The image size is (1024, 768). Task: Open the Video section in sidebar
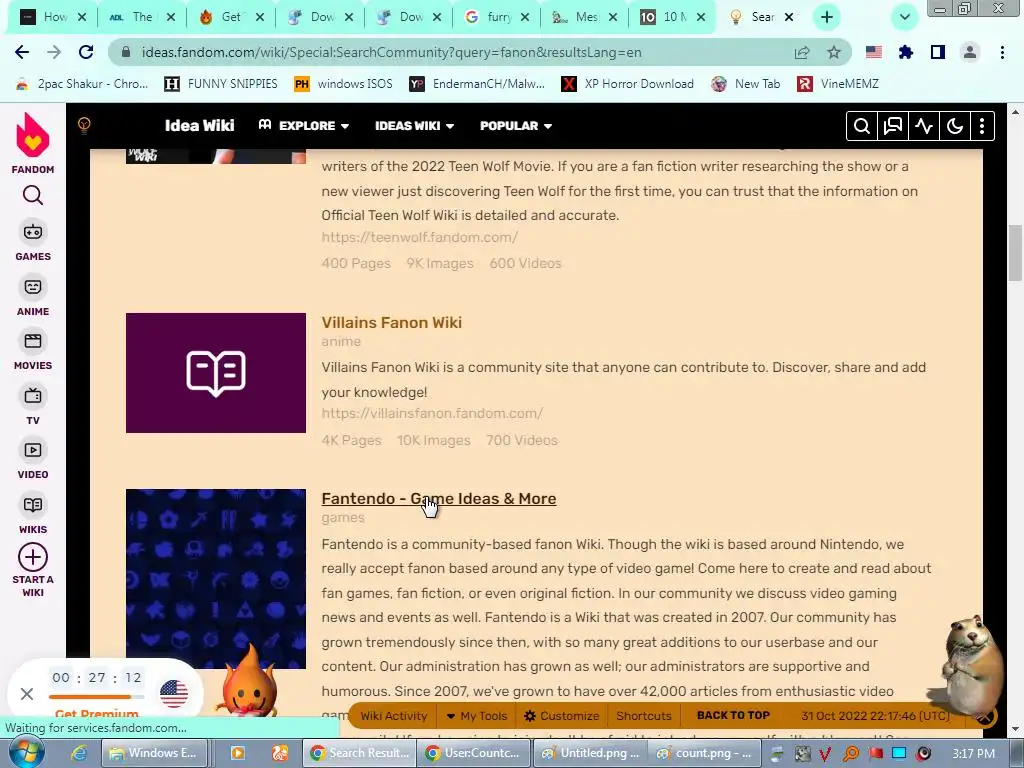click(33, 460)
